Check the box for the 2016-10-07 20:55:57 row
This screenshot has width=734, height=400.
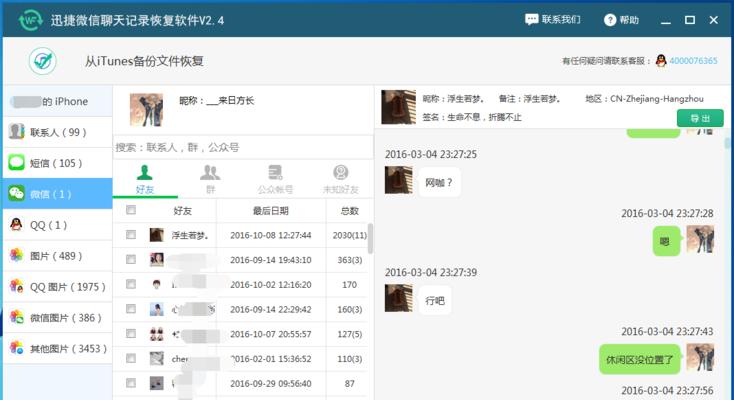131,333
